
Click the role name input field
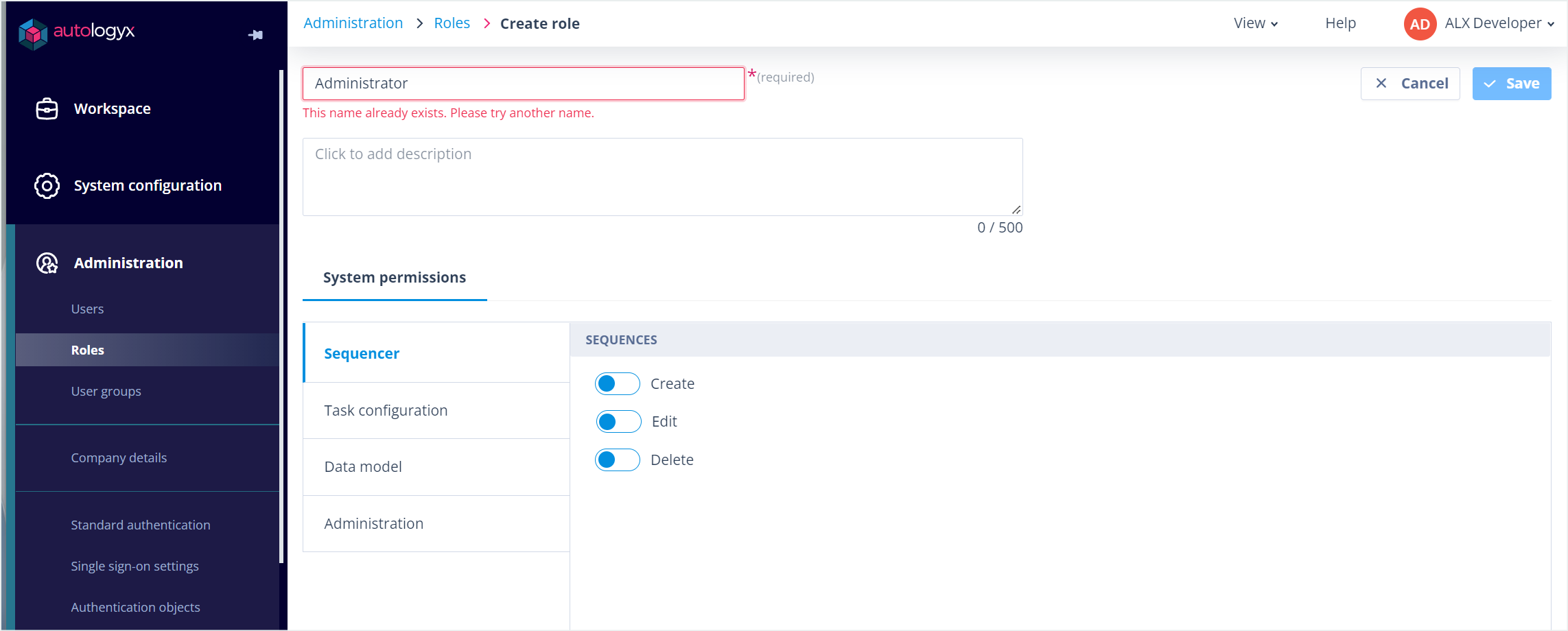pos(524,84)
